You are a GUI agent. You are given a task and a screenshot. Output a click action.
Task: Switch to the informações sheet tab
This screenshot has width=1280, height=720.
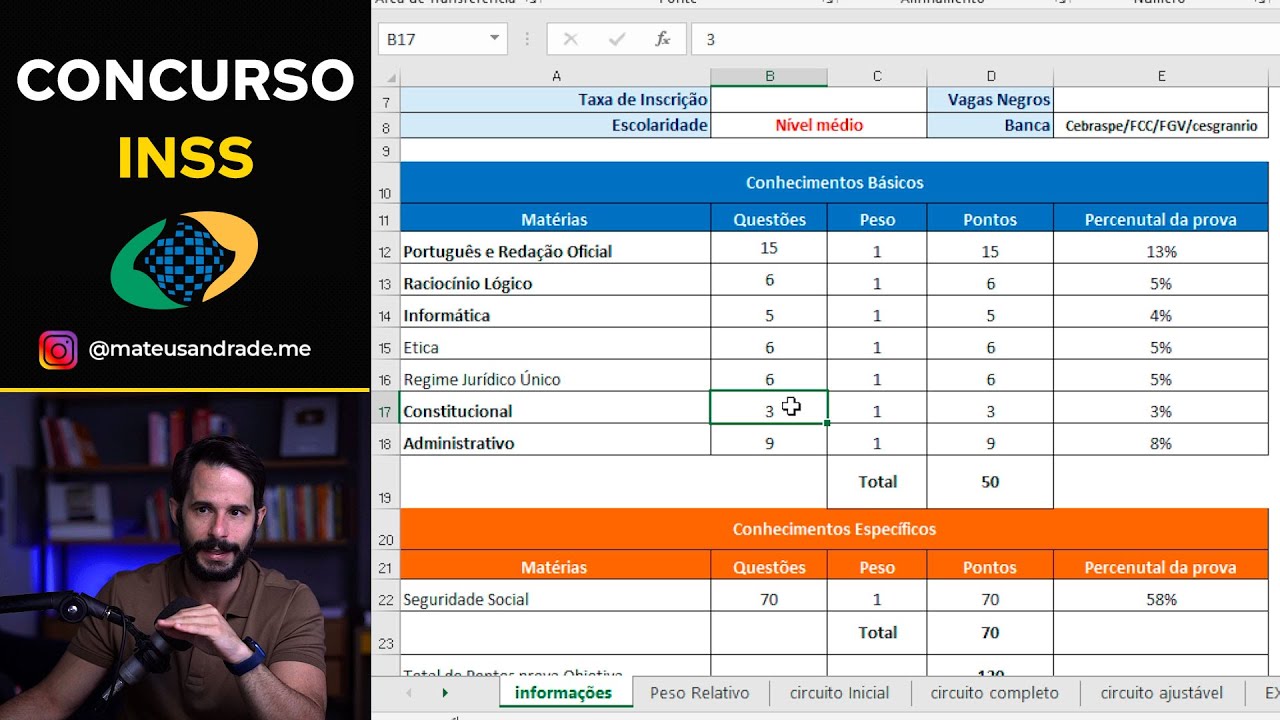(563, 692)
